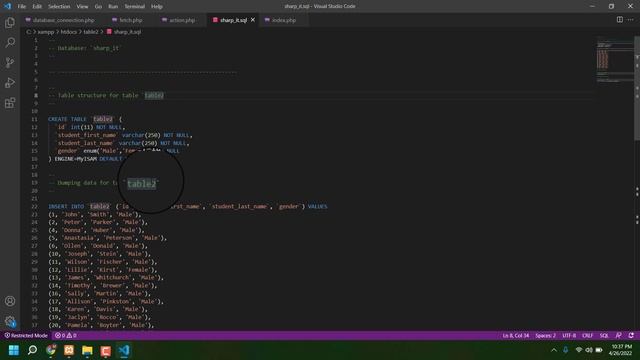Click the errors and warnings indicator
The height and width of the screenshot is (360, 640).
coord(66,336)
